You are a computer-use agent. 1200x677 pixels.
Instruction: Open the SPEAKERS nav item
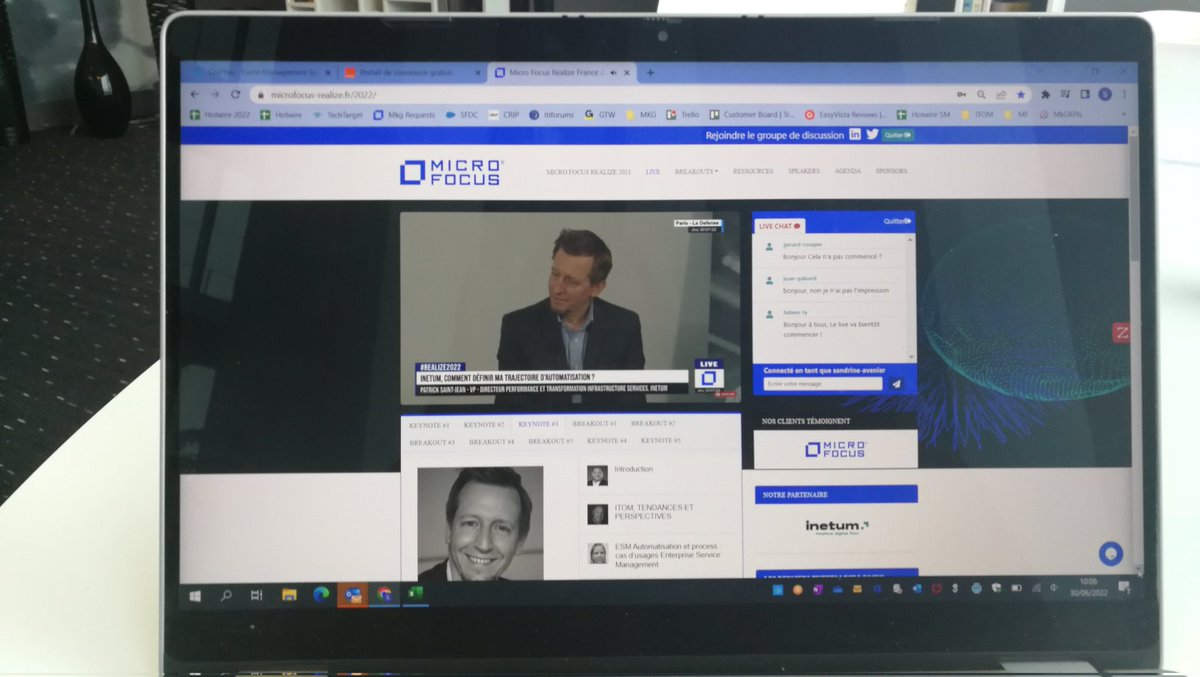click(x=804, y=172)
